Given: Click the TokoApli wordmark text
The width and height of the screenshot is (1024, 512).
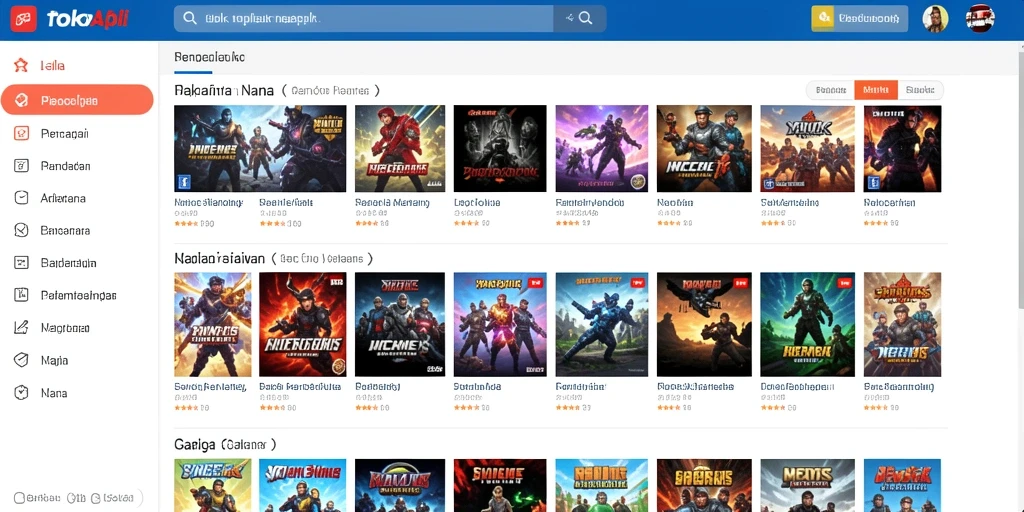Looking at the screenshot, I should (88, 20).
